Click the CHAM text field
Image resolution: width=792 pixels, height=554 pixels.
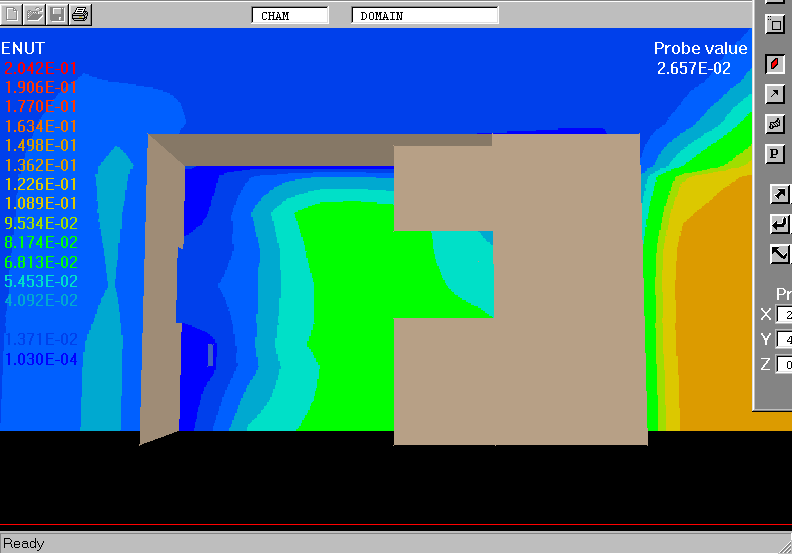[289, 16]
